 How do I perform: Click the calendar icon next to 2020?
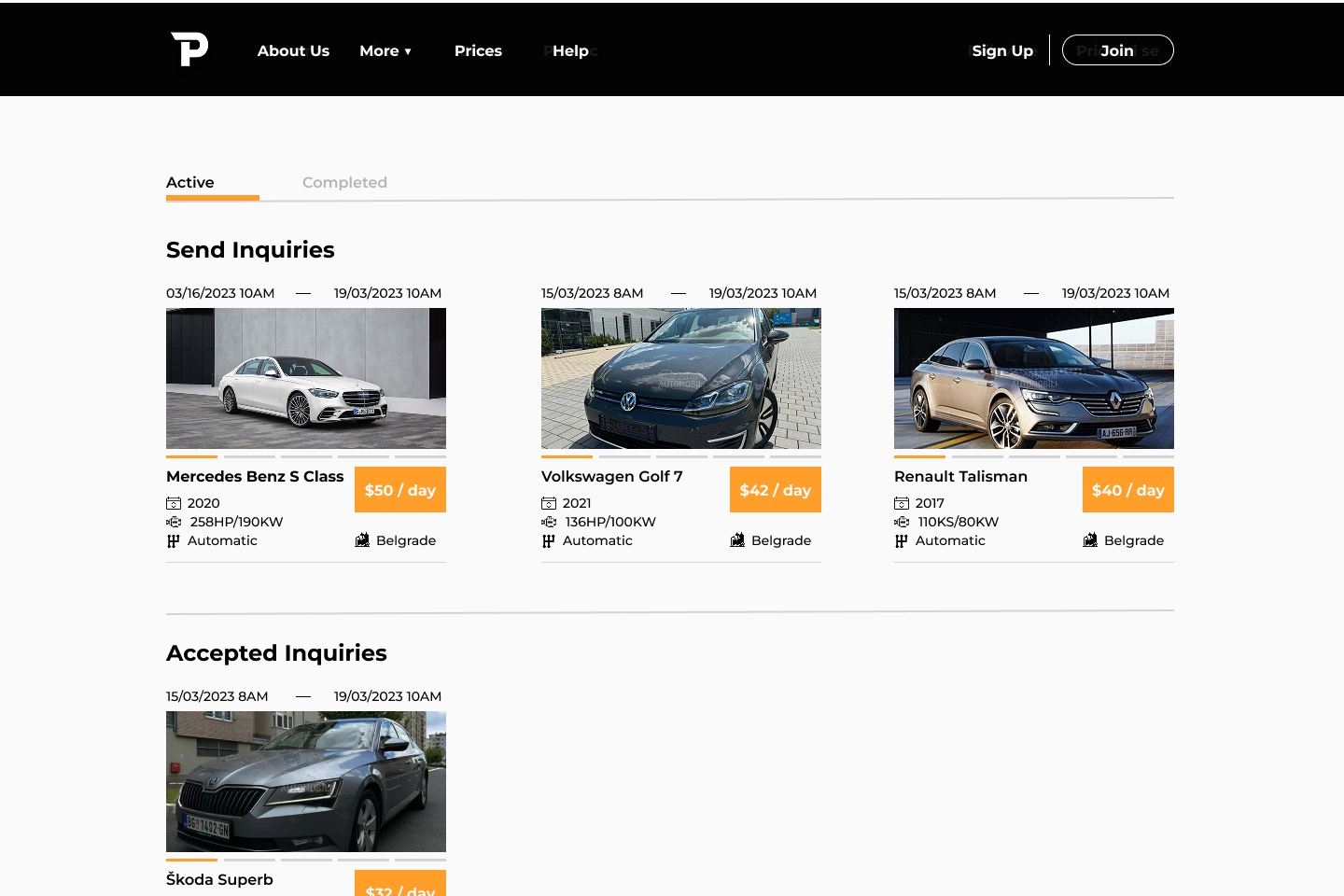[x=174, y=503]
